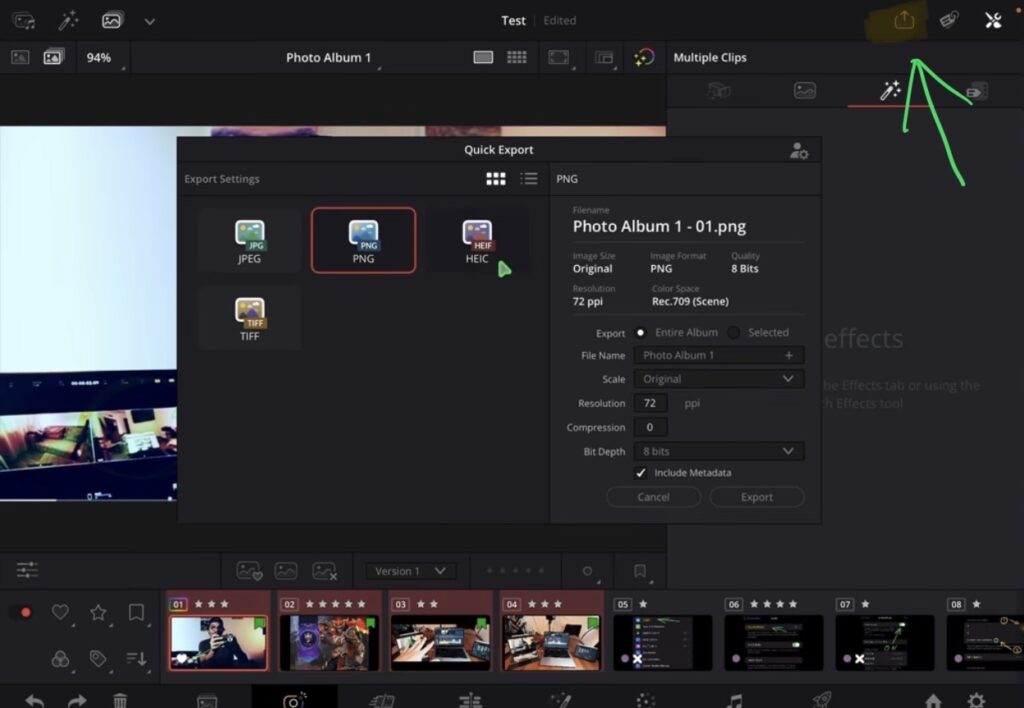
Task: Open the Version 1 dropdown
Action: [x=410, y=571]
